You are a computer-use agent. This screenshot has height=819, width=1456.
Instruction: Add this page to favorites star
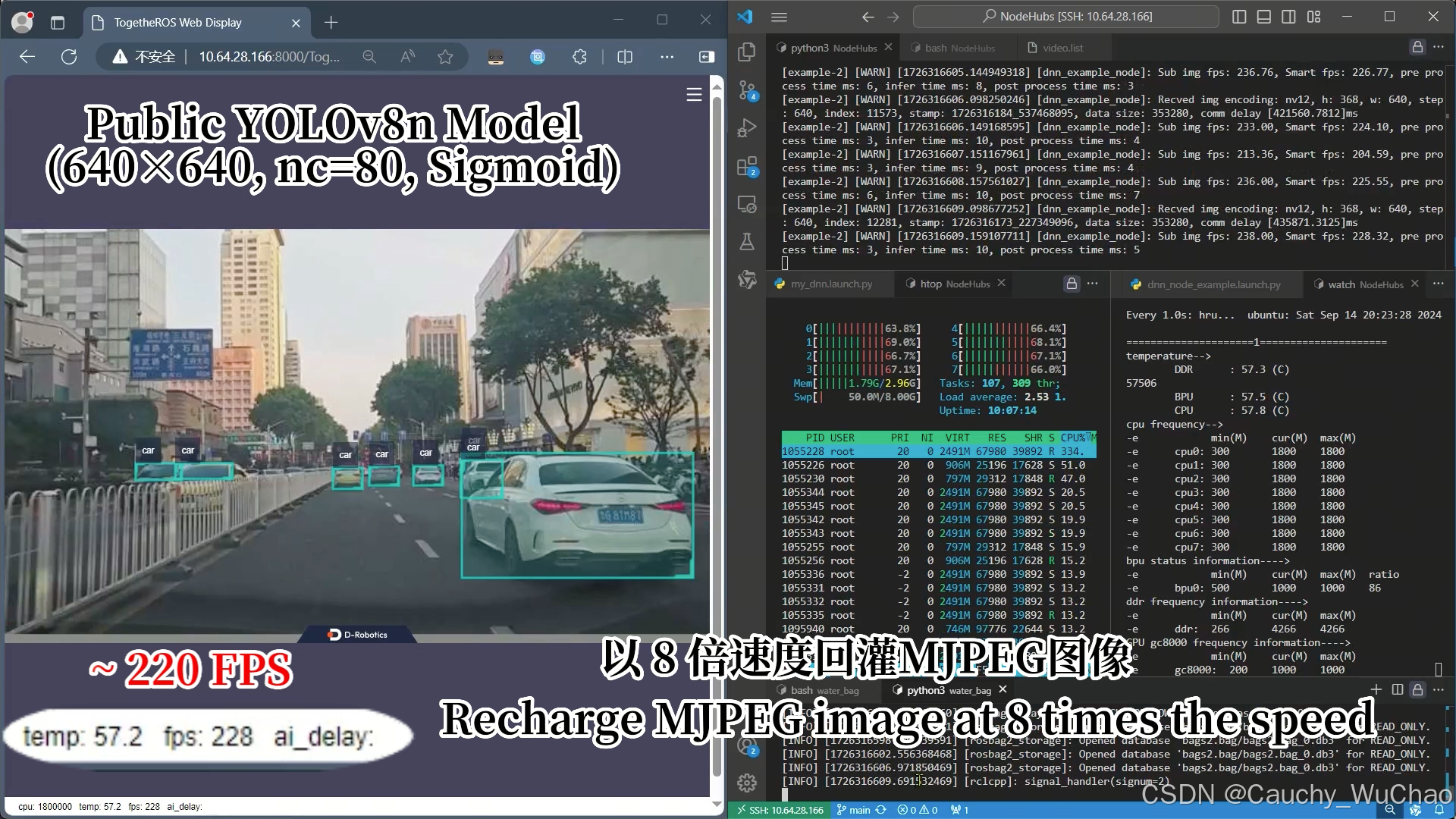[445, 57]
